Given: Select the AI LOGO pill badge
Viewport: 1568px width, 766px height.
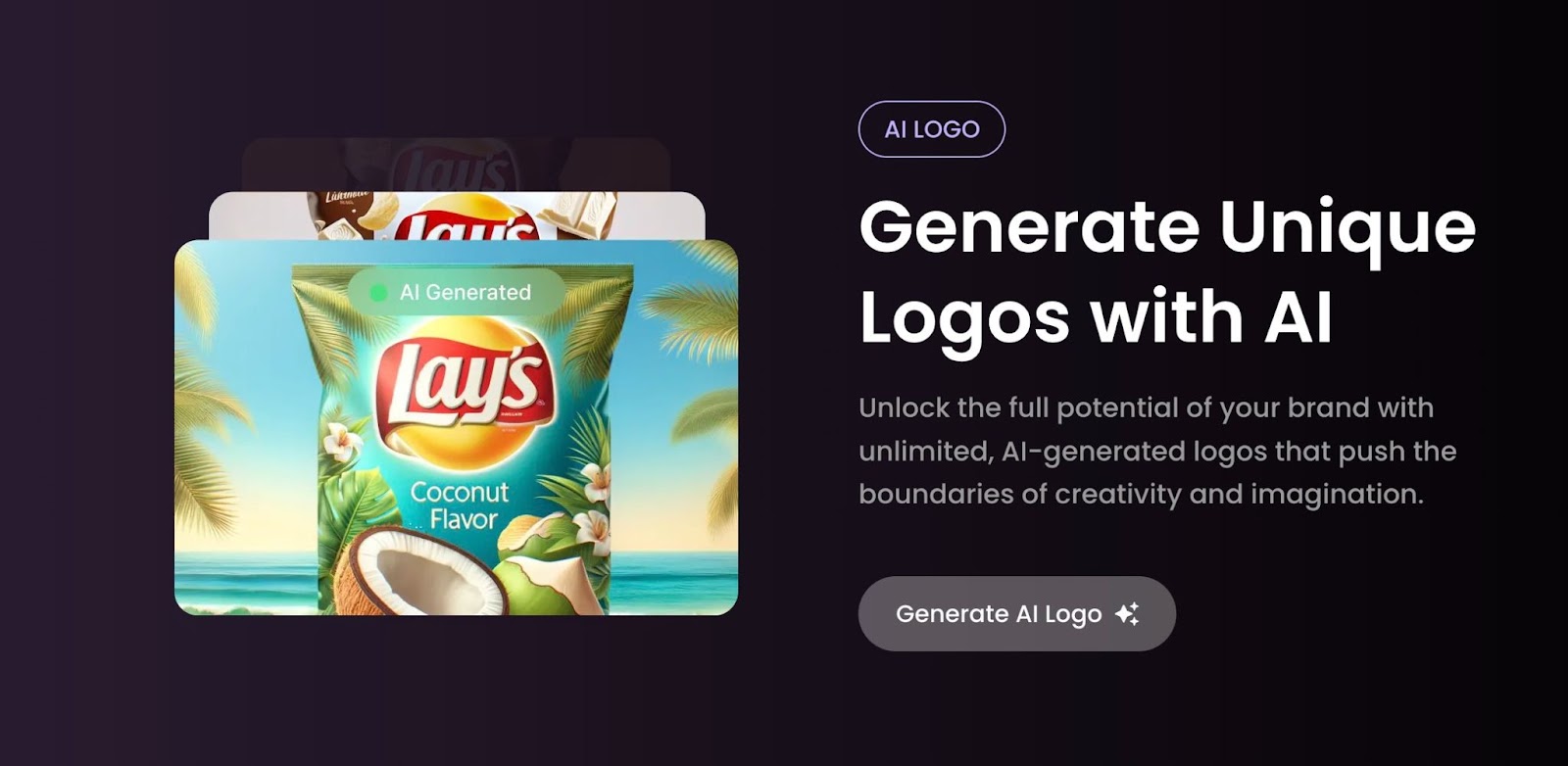Looking at the screenshot, I should coord(932,129).
